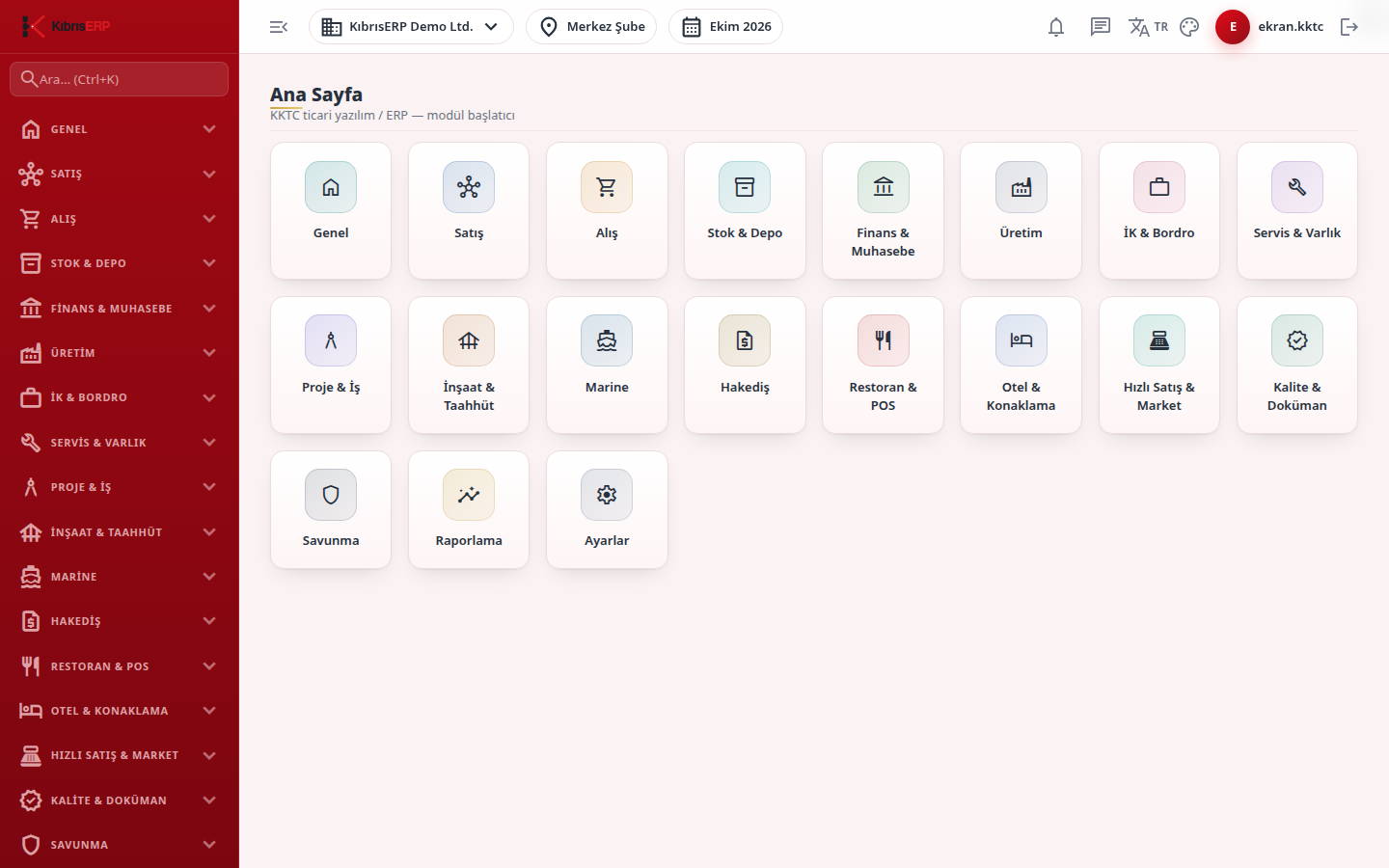Open the Hakediş module tile
Screen dimensions: 1389x868
745,365
